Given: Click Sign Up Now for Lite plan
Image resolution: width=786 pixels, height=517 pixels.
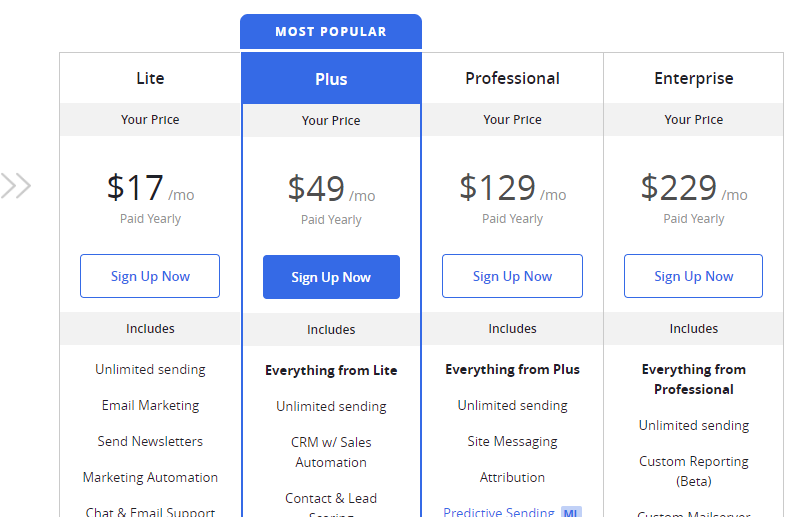Looking at the screenshot, I should pyautogui.click(x=150, y=276).
